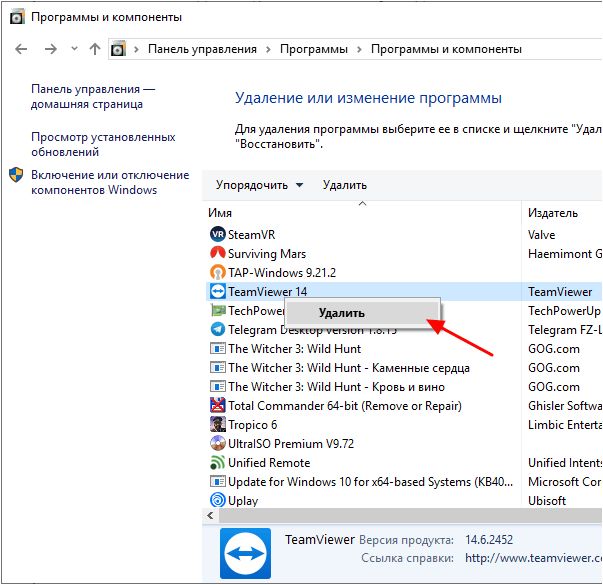Screen dimensions: 603x585
Task: Click publisher Valve cell
Action: [x=541, y=235]
